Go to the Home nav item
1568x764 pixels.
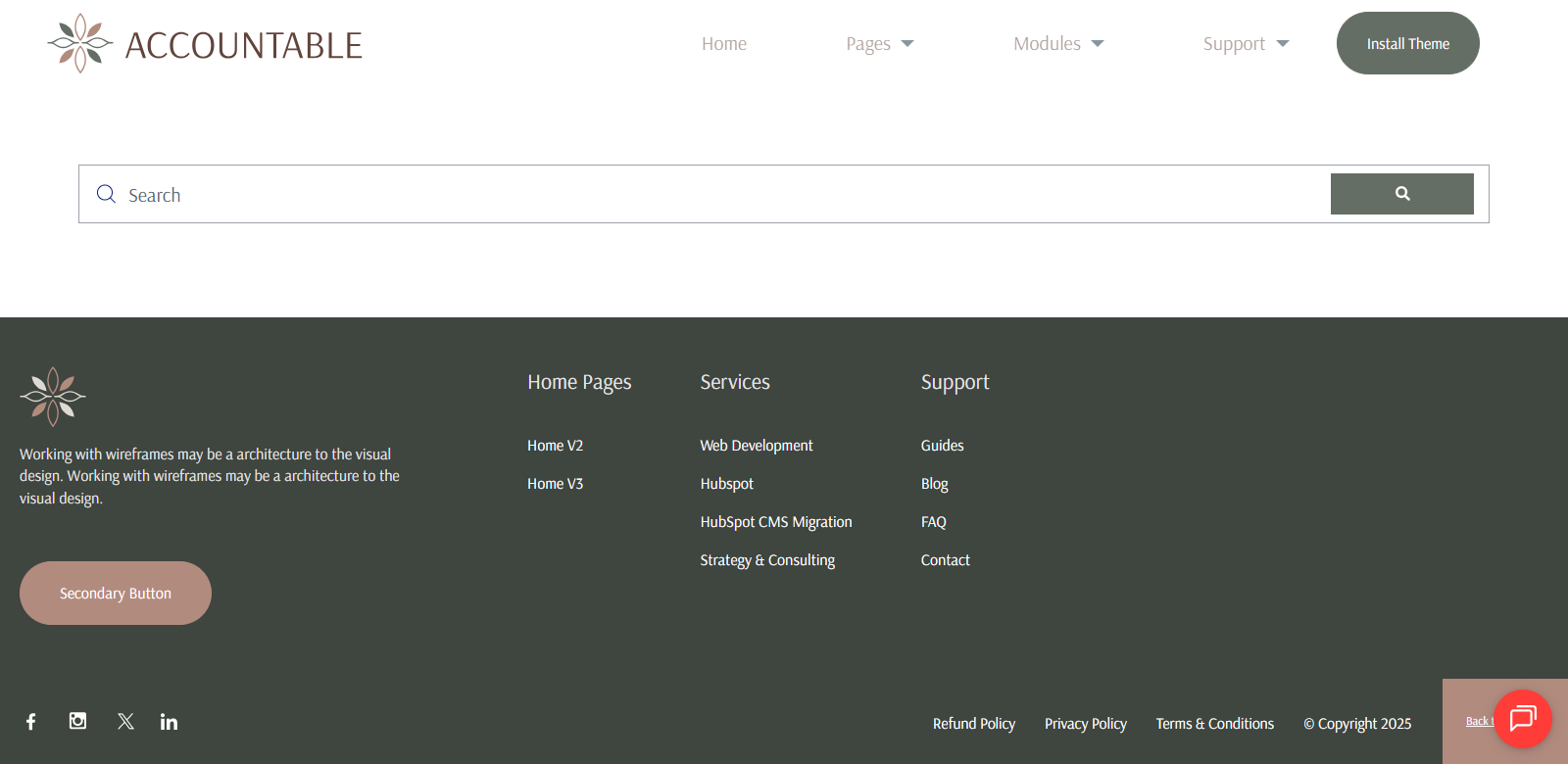724,44
